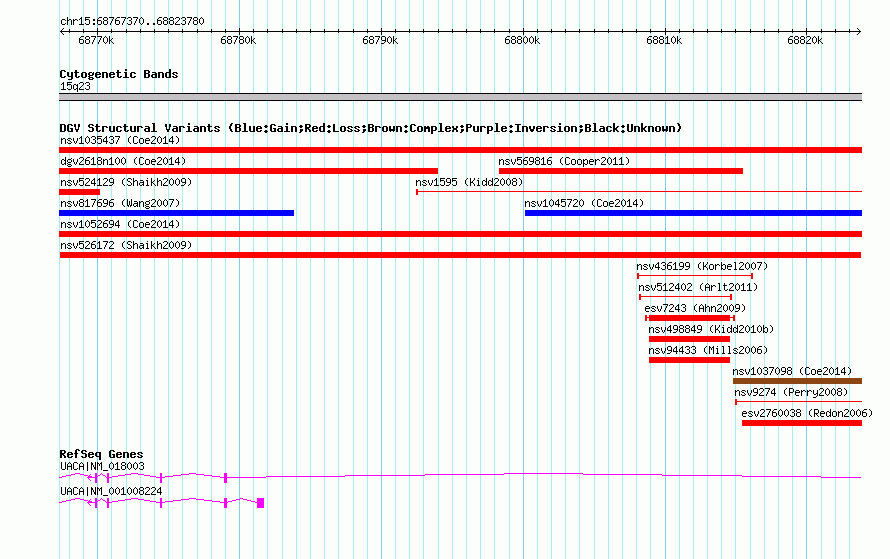The height and width of the screenshot is (559, 890).
Task: Click the RefSeq Genes track title
Action: click(101, 454)
